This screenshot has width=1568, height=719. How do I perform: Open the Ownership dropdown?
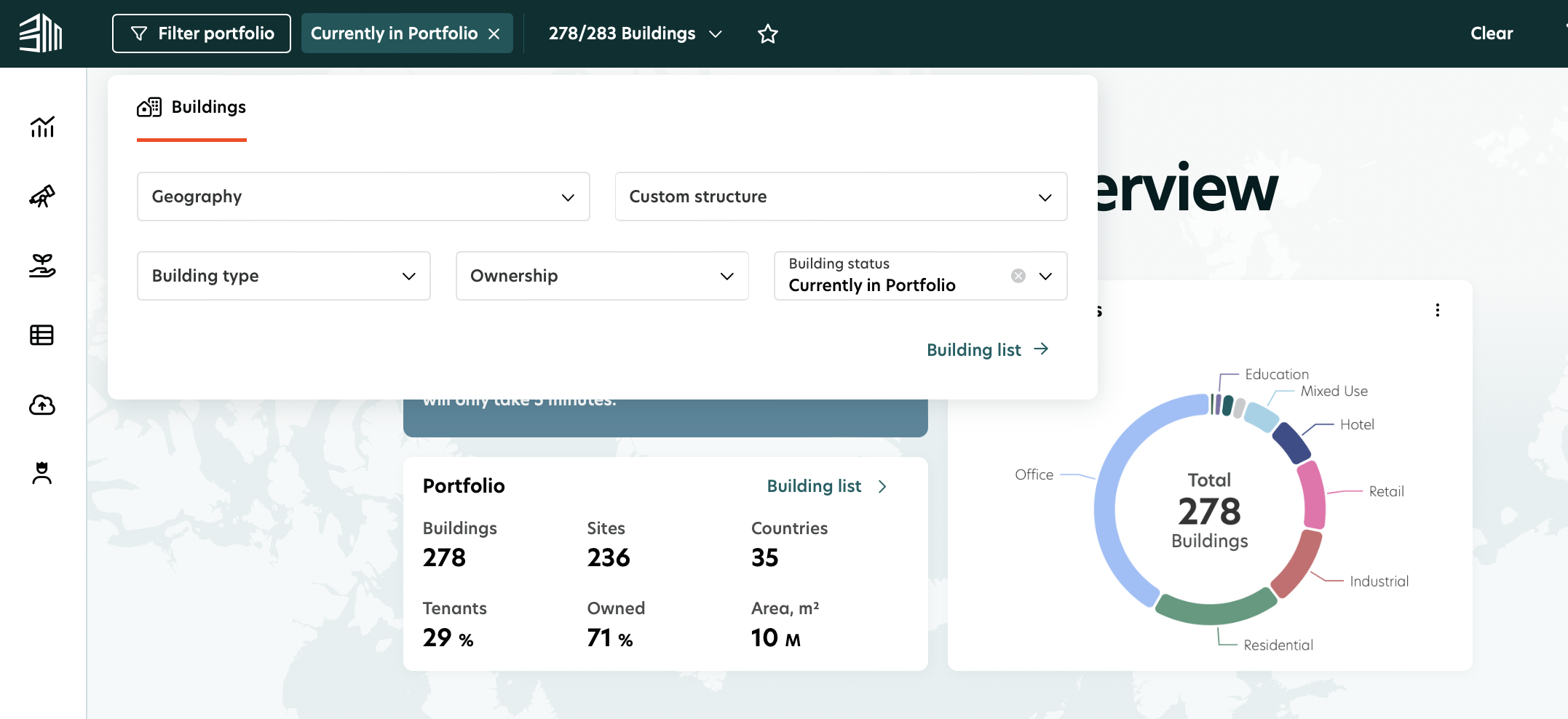coord(602,276)
